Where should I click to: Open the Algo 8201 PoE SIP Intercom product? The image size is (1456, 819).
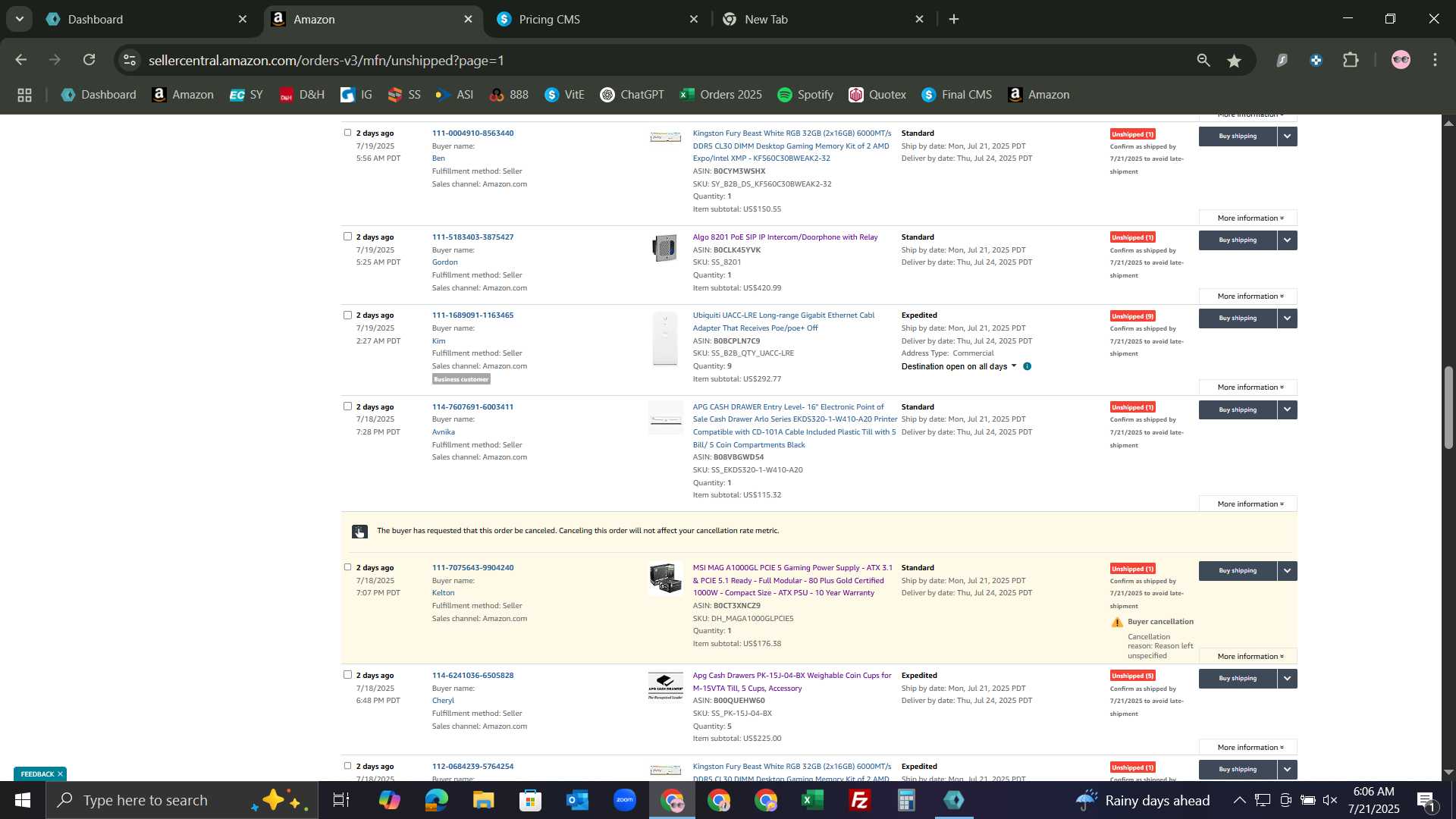pos(785,237)
